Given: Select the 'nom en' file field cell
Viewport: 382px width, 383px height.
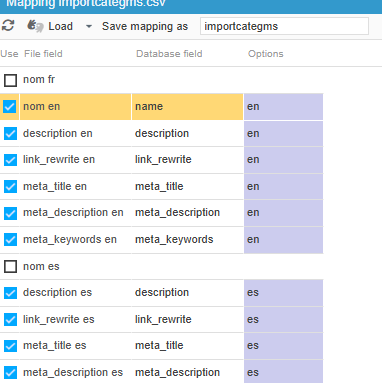Looking at the screenshot, I should tap(75, 107).
